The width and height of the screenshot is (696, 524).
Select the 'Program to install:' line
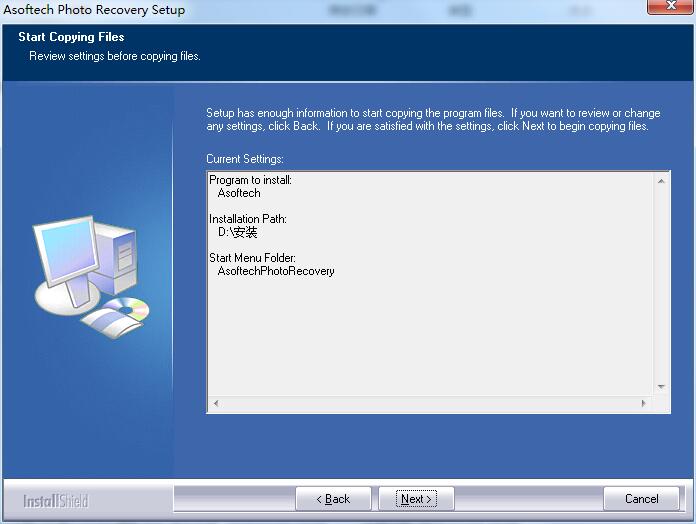pos(250,180)
